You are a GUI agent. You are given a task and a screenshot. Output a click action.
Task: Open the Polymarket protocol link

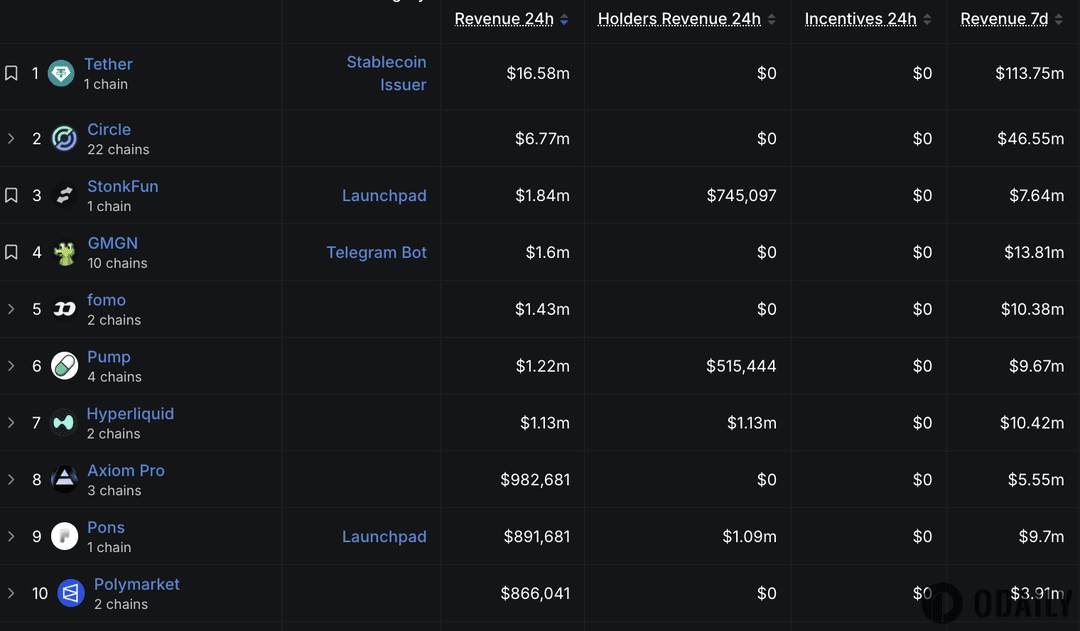136,584
